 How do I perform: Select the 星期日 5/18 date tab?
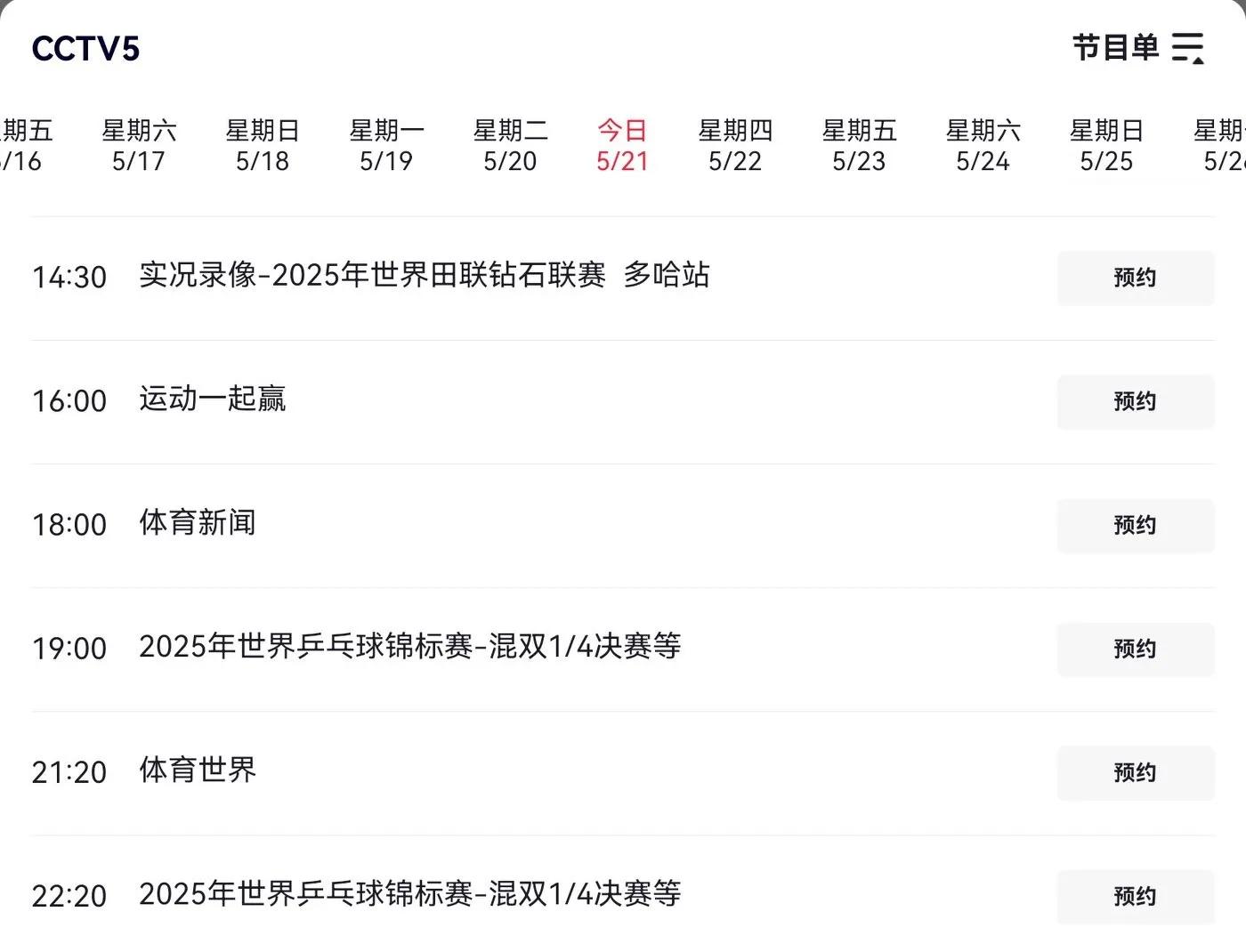click(x=263, y=146)
